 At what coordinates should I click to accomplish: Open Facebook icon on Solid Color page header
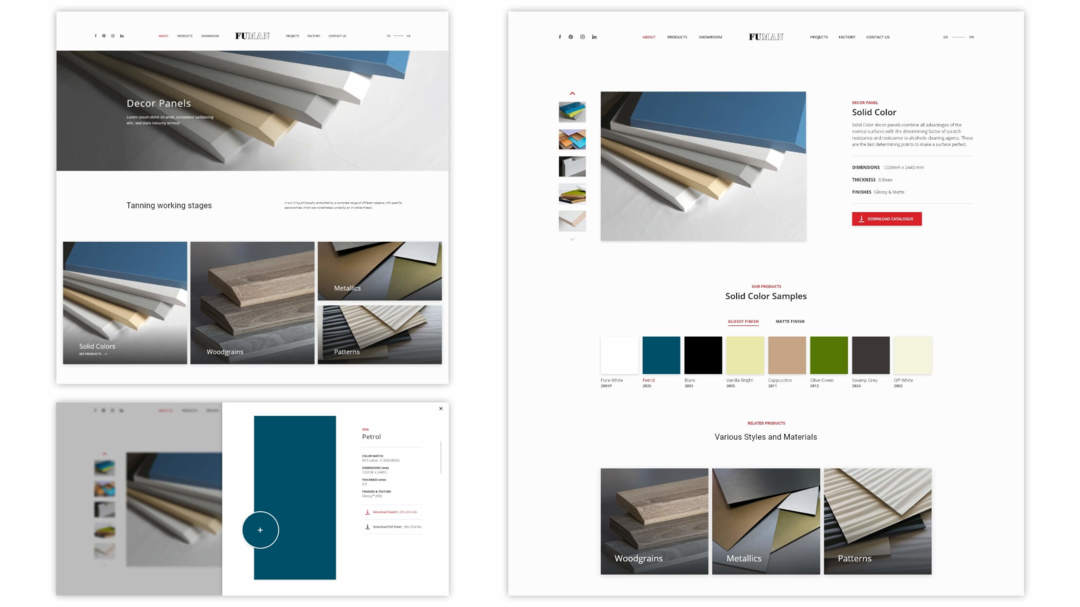click(559, 37)
